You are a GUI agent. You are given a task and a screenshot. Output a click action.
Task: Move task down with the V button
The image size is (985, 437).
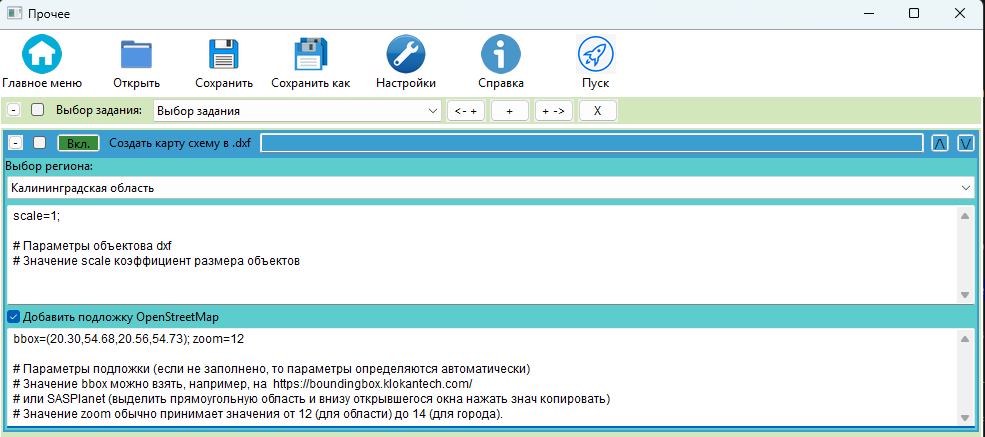(966, 143)
